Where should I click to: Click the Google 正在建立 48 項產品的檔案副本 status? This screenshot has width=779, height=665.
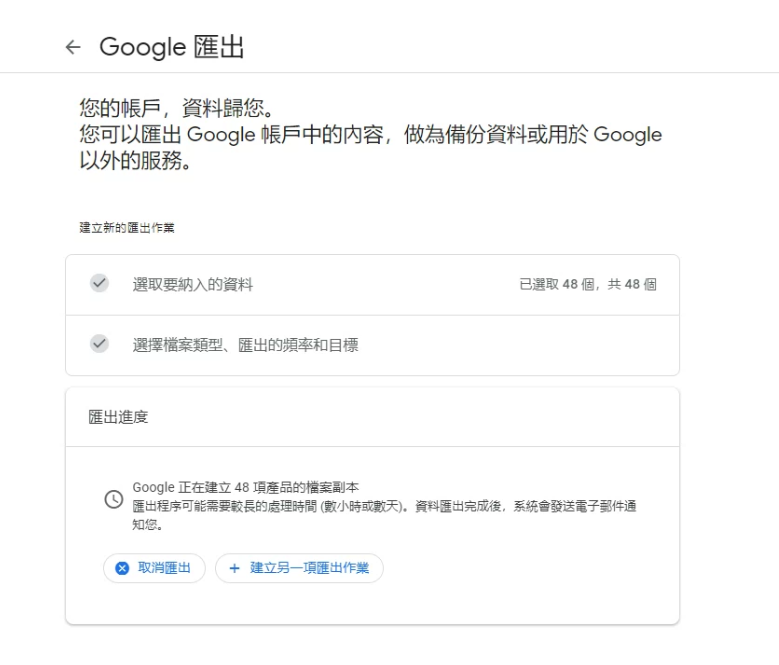click(245, 487)
